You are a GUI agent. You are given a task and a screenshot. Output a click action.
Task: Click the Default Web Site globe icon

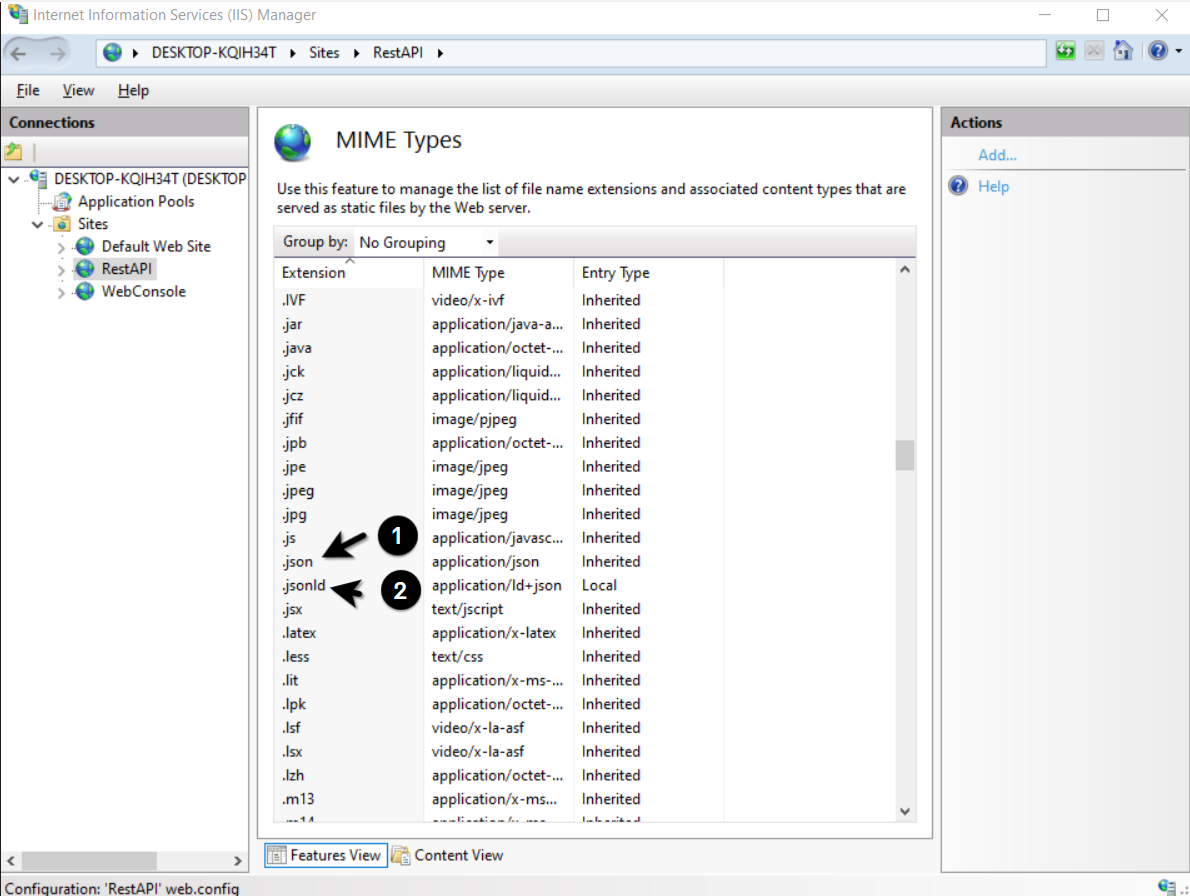(x=85, y=247)
